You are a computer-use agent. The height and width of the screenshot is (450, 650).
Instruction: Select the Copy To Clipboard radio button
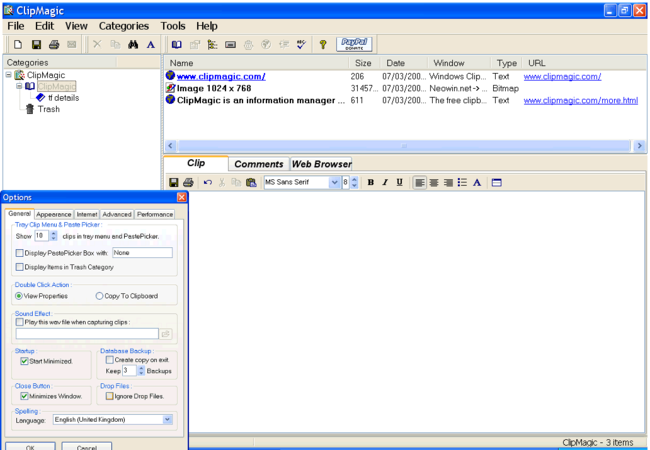click(99, 296)
